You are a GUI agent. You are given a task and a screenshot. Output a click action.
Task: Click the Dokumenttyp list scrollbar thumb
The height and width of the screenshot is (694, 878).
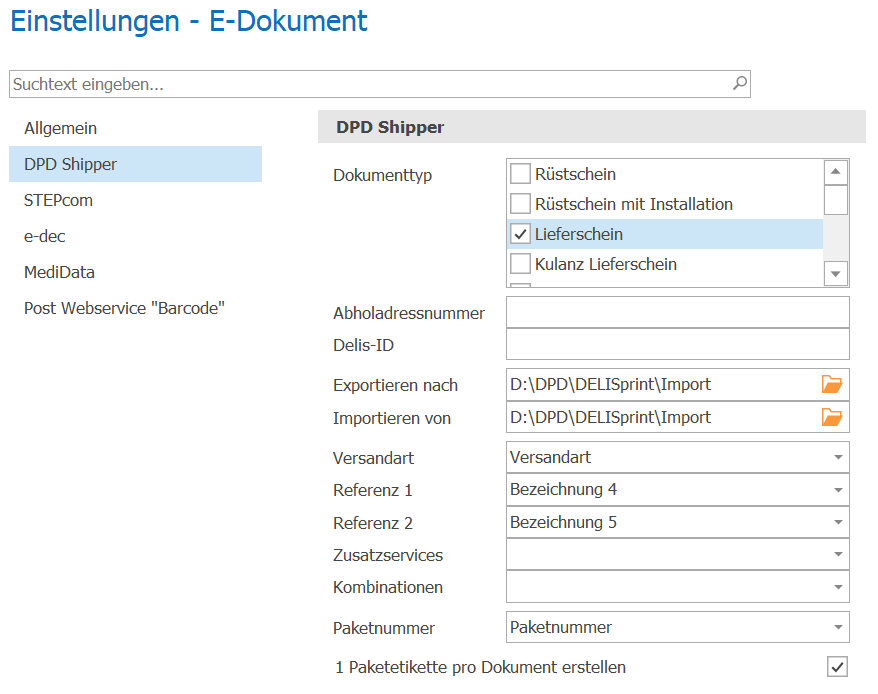pos(835,200)
